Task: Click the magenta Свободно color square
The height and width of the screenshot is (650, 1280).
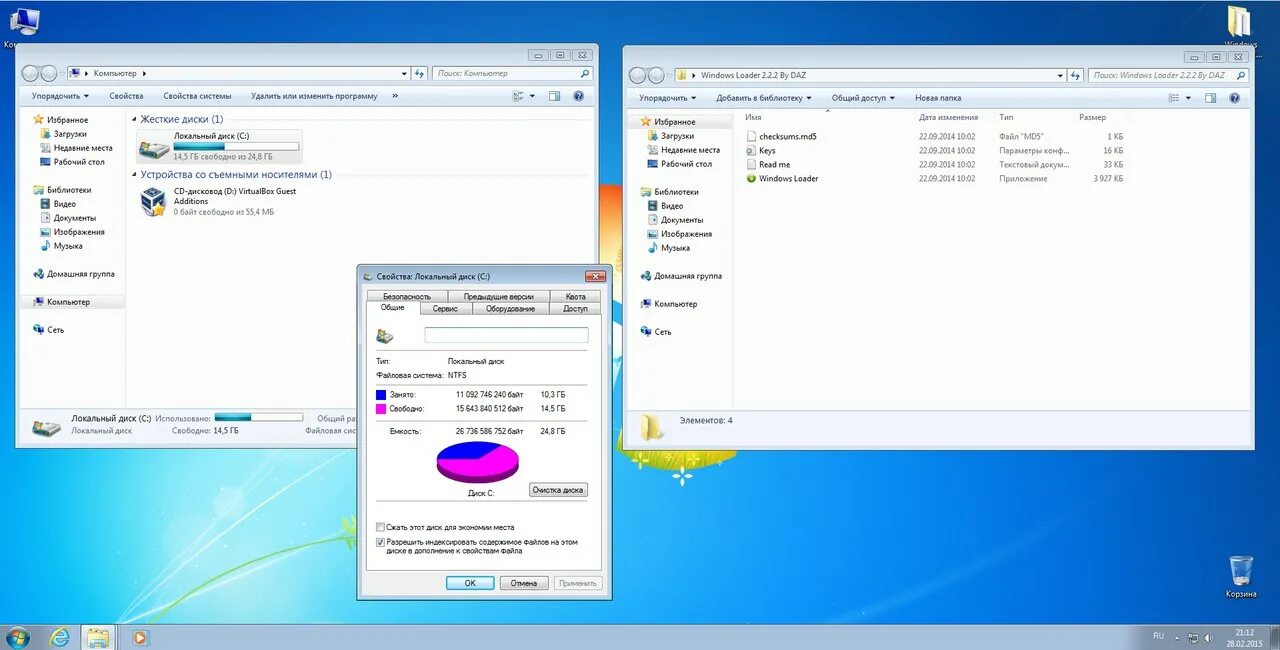Action: pyautogui.click(x=381, y=409)
